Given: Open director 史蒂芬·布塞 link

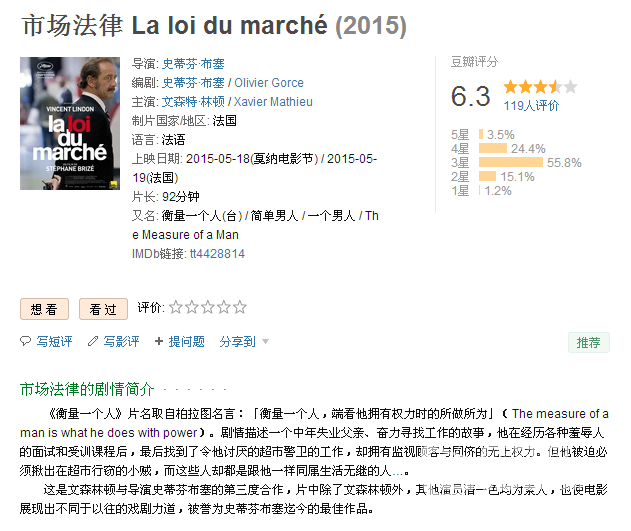Looking at the screenshot, I should (193, 64).
